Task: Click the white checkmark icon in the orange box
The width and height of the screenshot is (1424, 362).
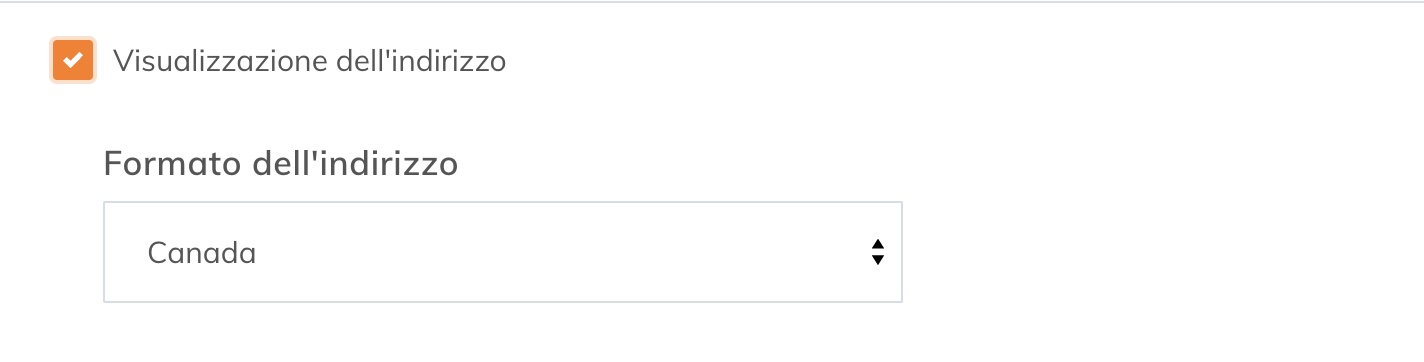Action: click(72, 61)
